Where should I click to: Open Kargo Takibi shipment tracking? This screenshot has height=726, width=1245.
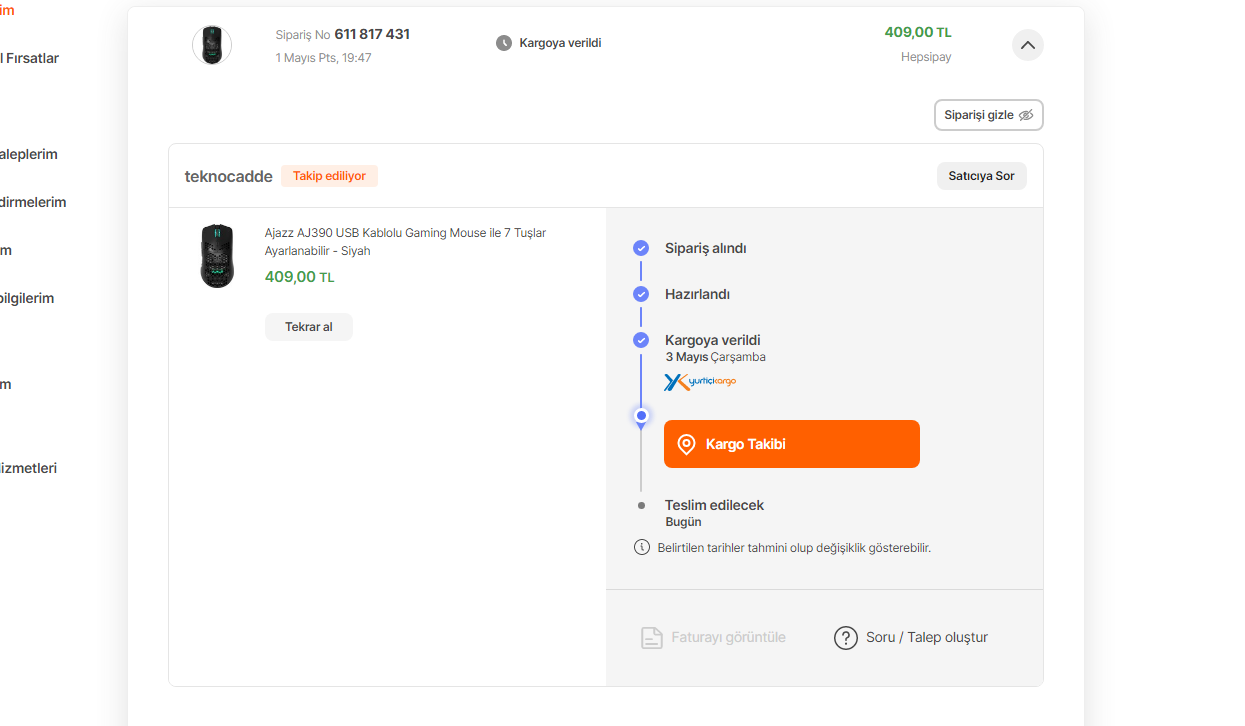[791, 444]
